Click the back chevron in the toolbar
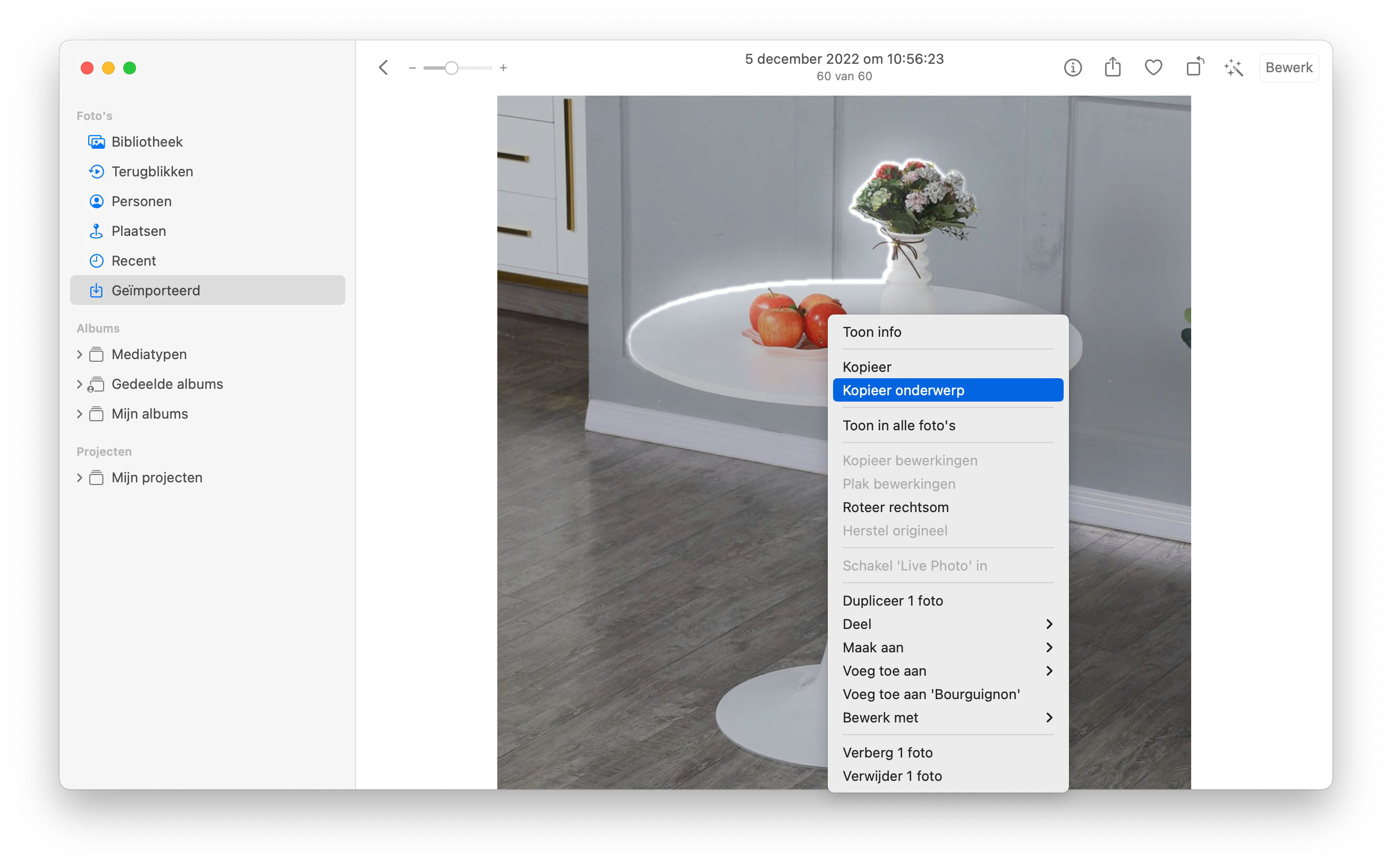Screen dimensions: 1392x868 pyautogui.click(x=384, y=68)
